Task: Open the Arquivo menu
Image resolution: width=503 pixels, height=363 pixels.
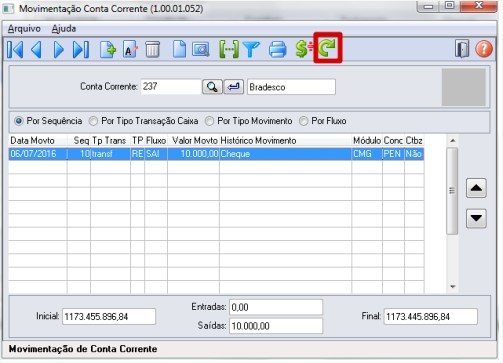Action: coord(24,29)
